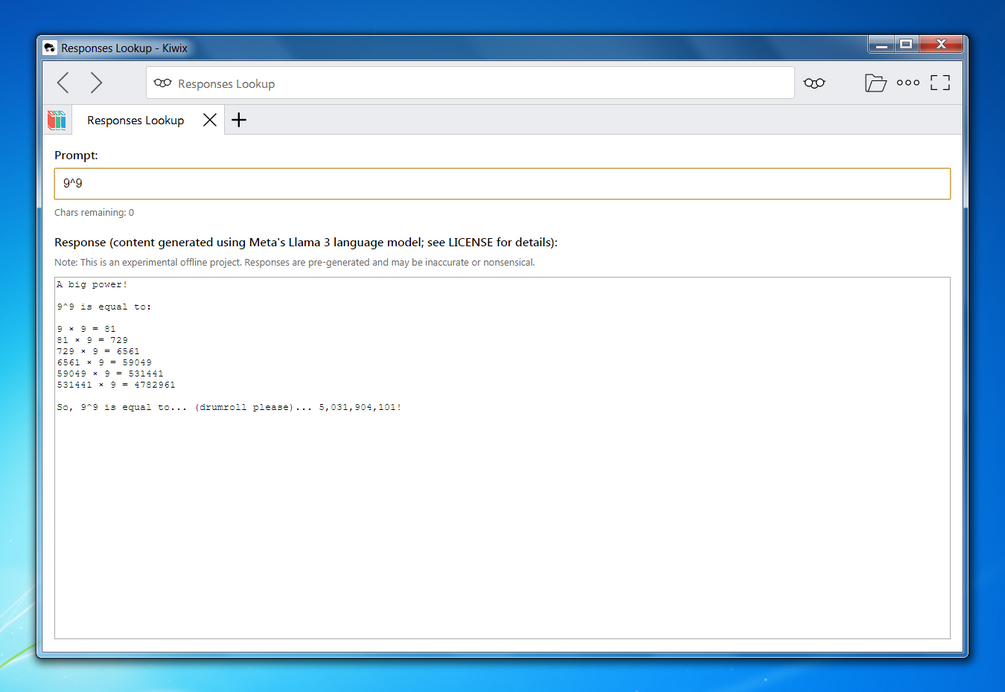
Task: Go forward with the right arrow
Action: click(96, 83)
